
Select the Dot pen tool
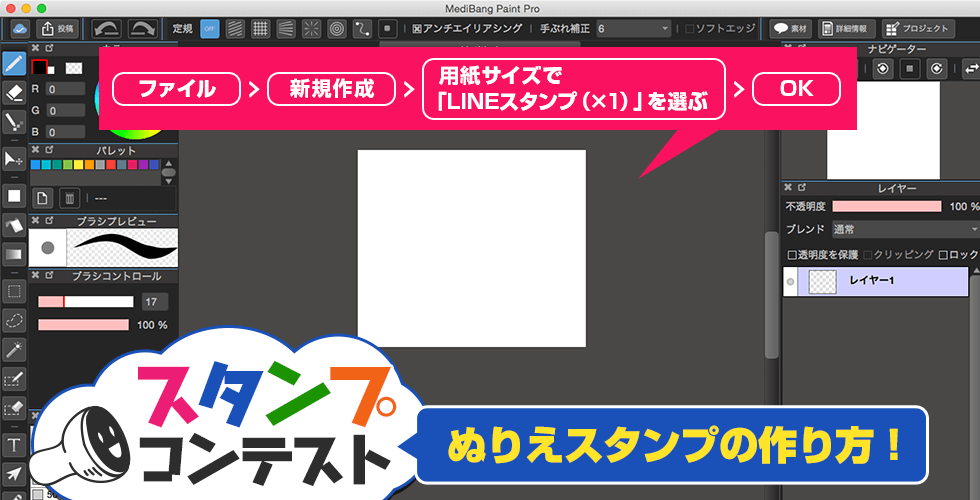(14, 121)
